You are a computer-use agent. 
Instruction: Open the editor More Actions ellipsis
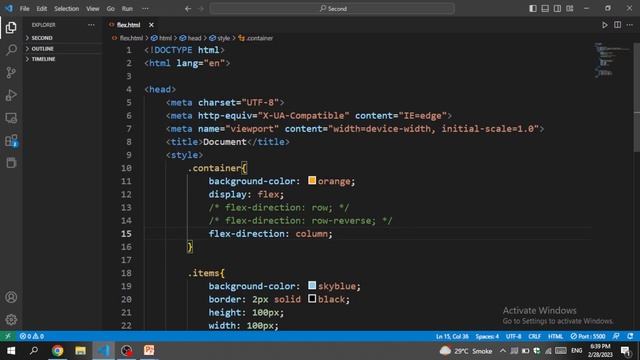[630, 25]
